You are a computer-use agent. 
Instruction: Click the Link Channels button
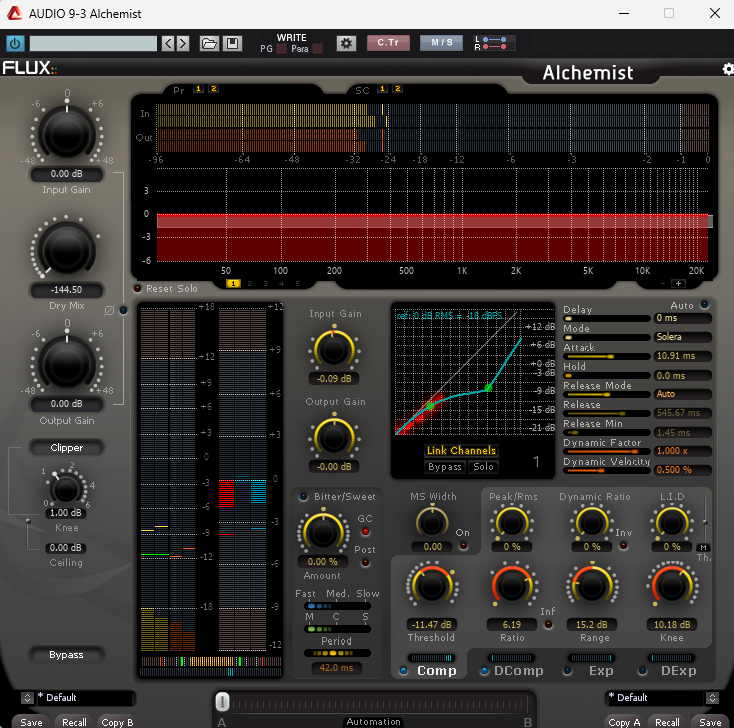pos(460,451)
